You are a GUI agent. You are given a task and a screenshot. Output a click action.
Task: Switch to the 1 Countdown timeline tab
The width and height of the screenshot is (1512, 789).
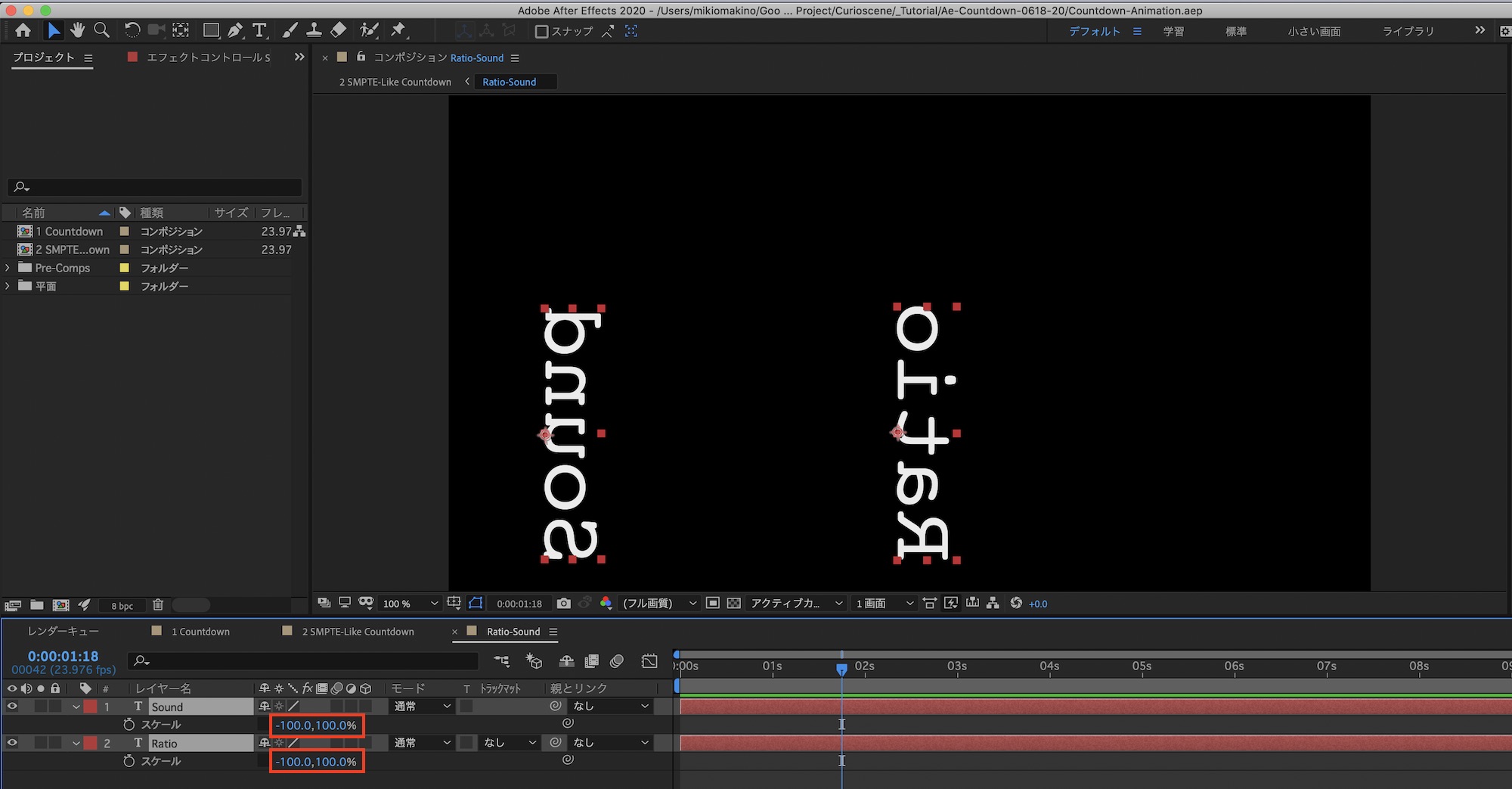[x=200, y=632]
